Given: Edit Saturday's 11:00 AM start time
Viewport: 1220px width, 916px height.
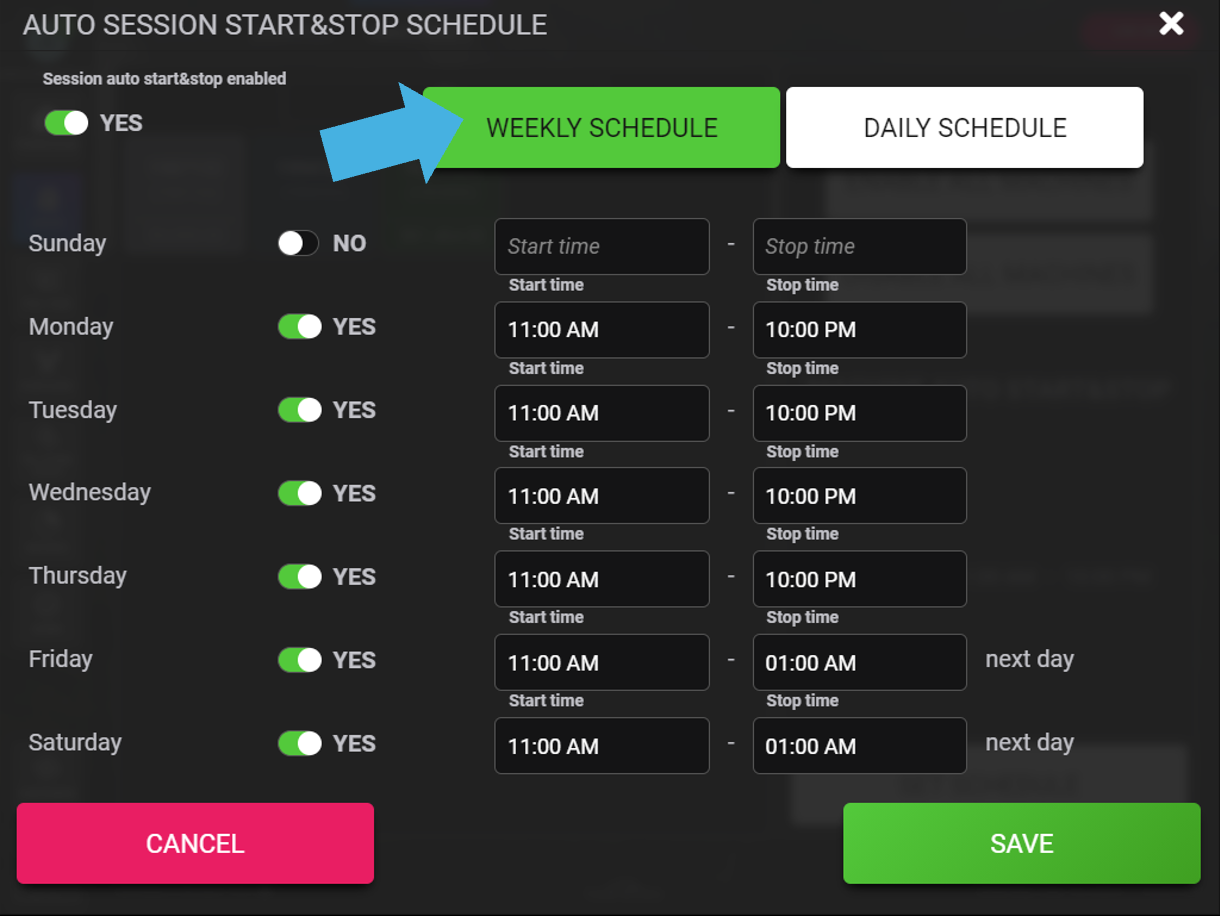Looking at the screenshot, I should tap(602, 746).
